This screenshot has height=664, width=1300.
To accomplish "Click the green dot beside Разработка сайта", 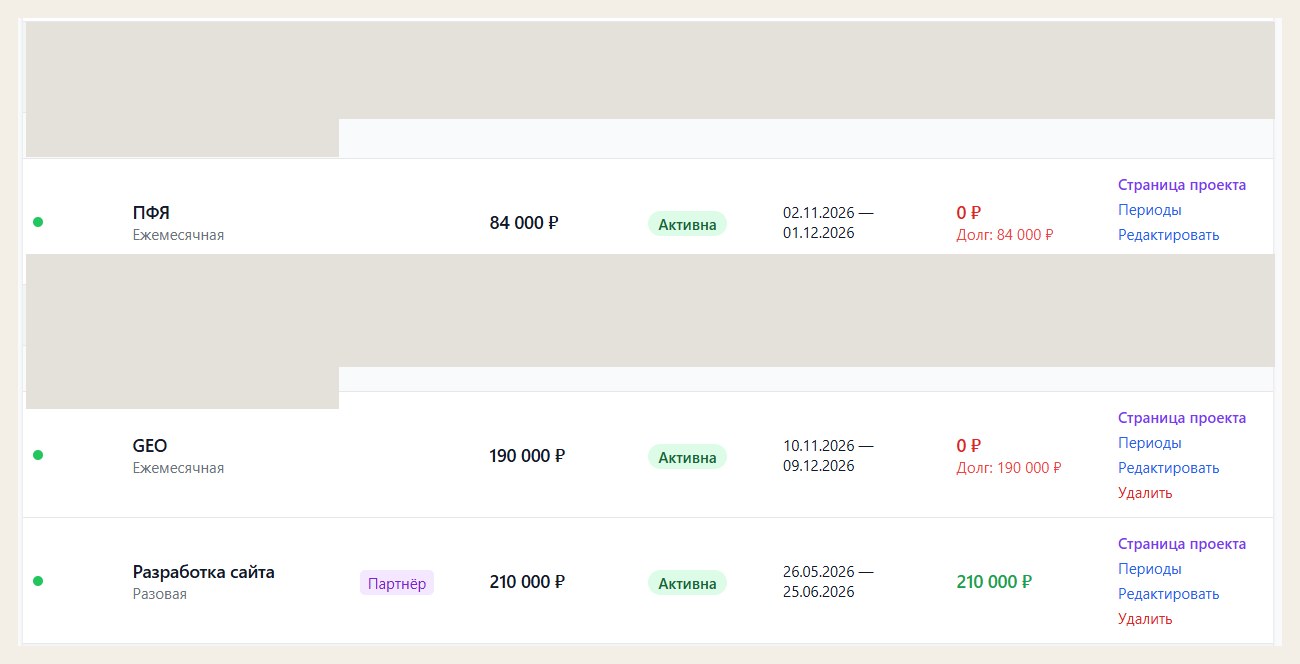I will (38, 581).
